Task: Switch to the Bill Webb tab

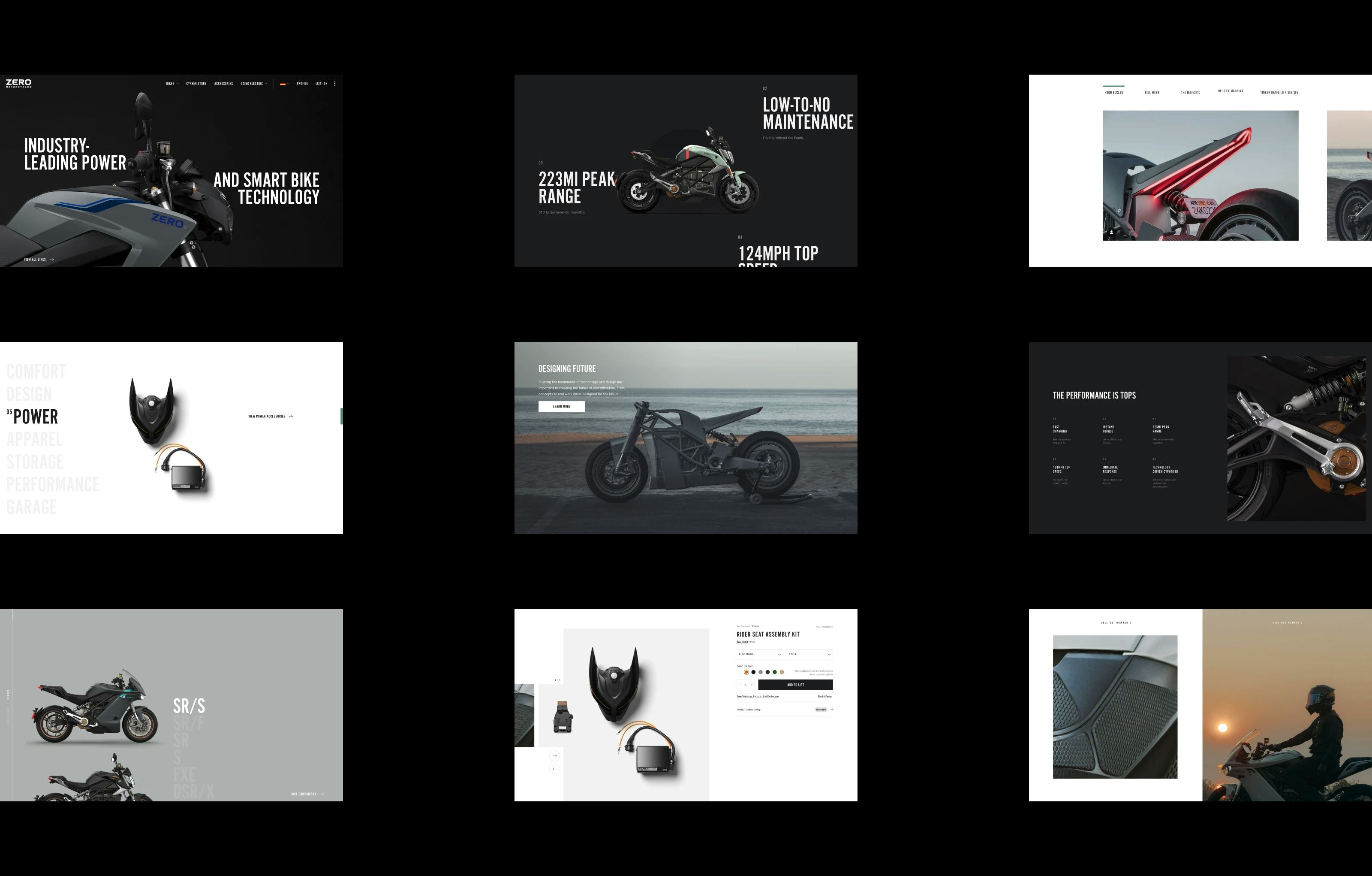Action: 1152,92
